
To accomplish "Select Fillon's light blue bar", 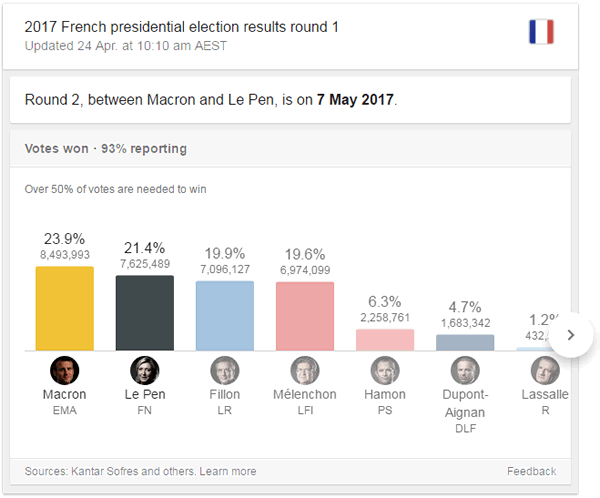I will [x=225, y=316].
